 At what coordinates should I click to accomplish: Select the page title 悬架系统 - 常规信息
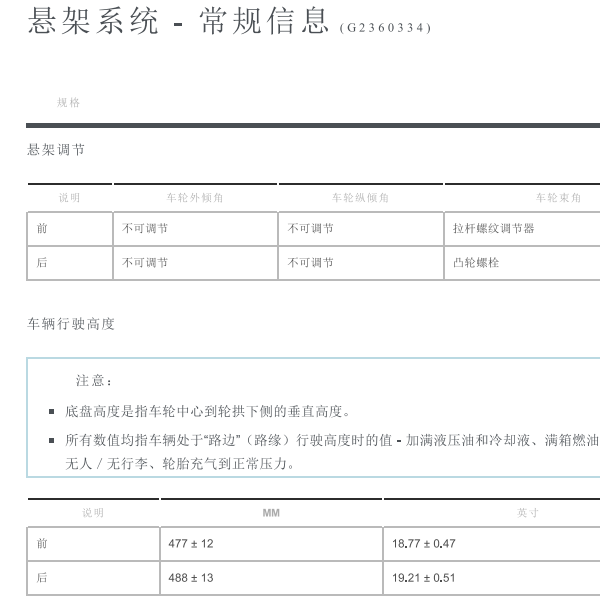pos(178,21)
